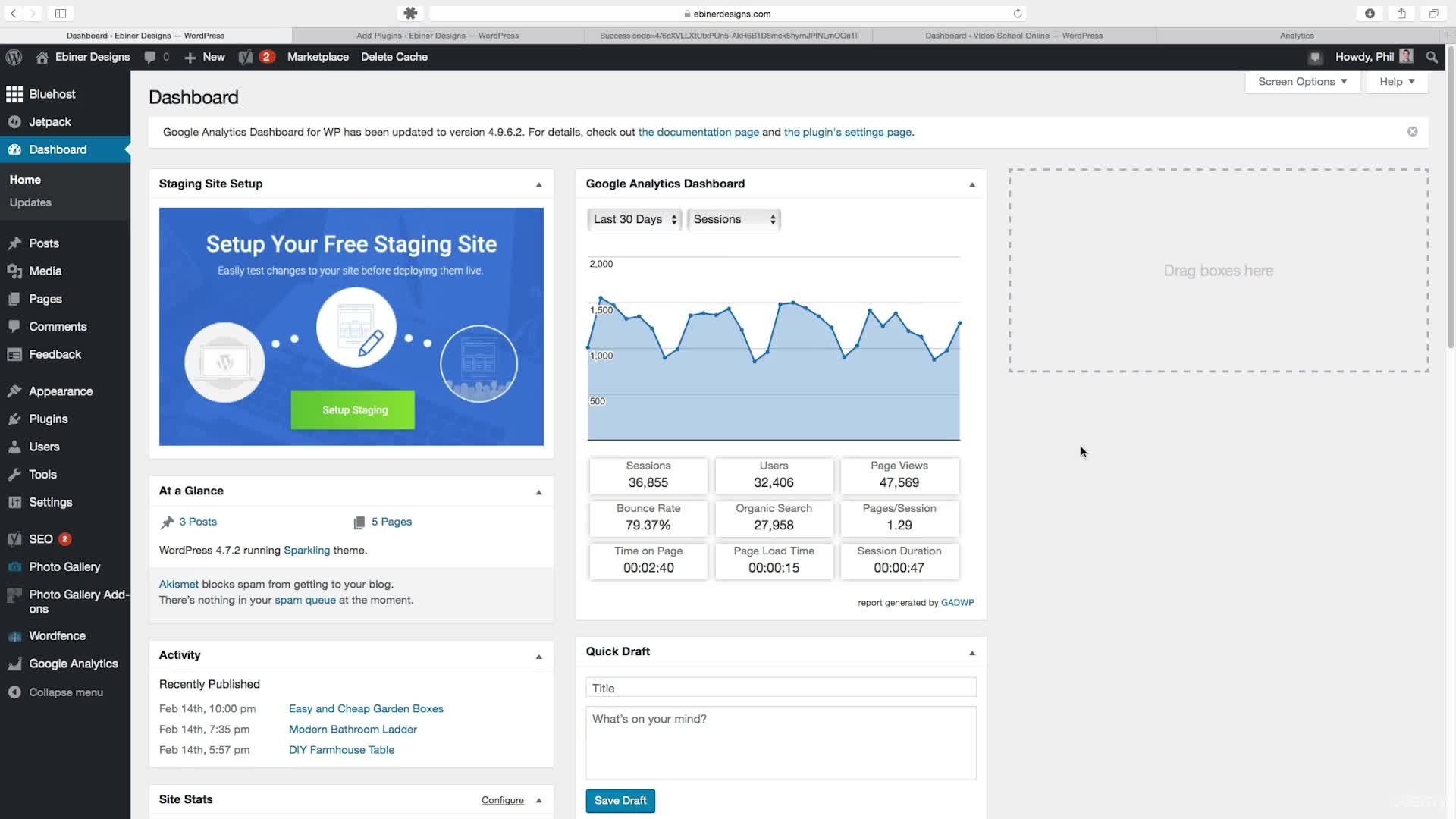Open Photo Gallery in sidebar
The height and width of the screenshot is (819, 1456).
tap(65, 567)
